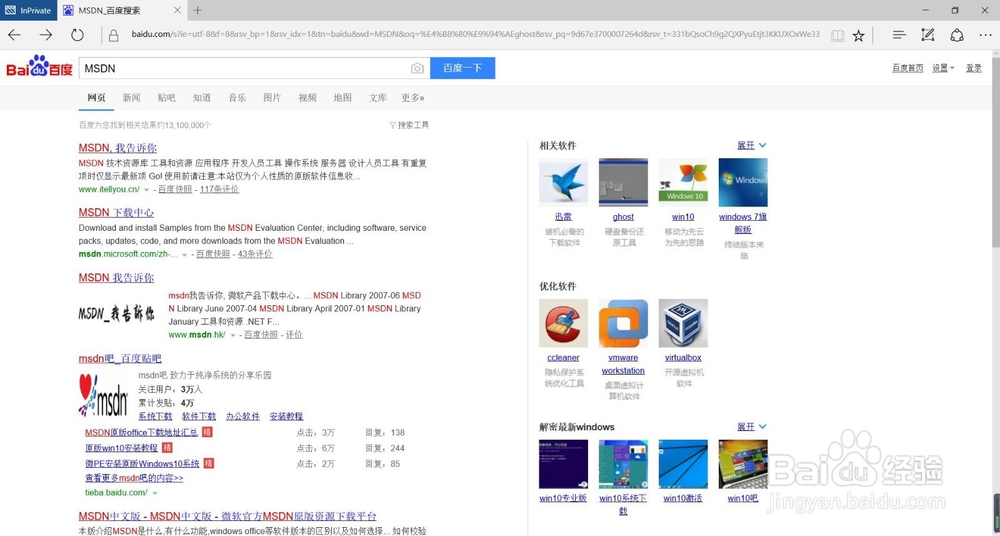Click the ccleaner icon thumbnail
The height and width of the screenshot is (536, 1000).
point(563,324)
